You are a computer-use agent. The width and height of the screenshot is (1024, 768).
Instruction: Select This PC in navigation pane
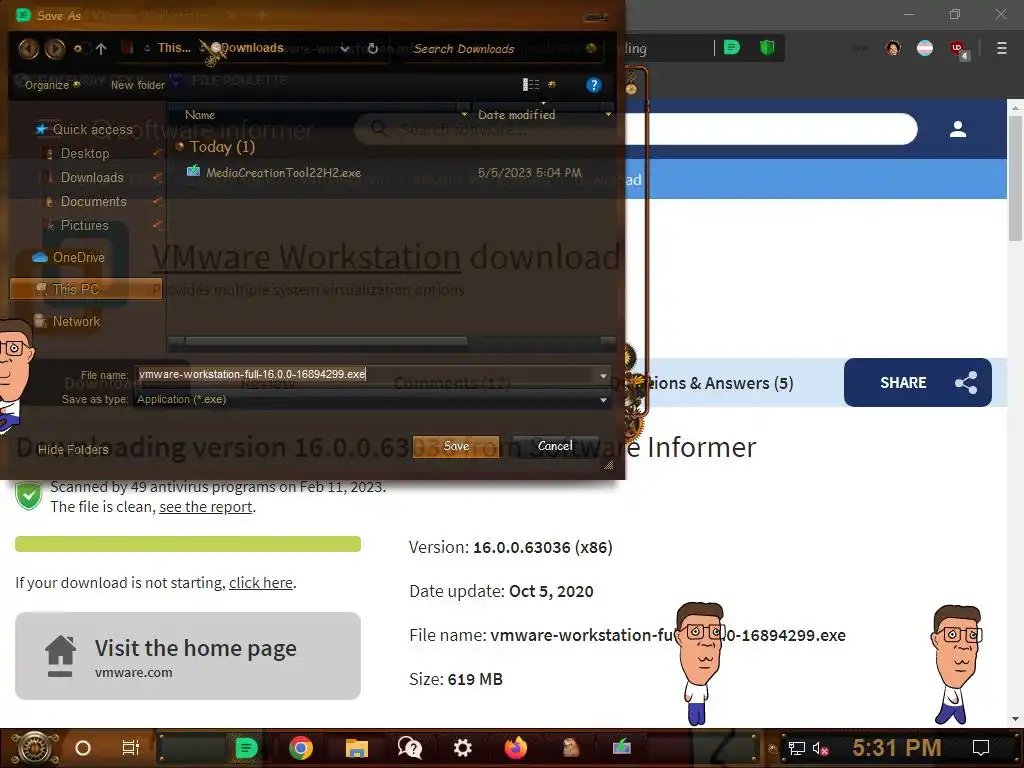(86, 289)
